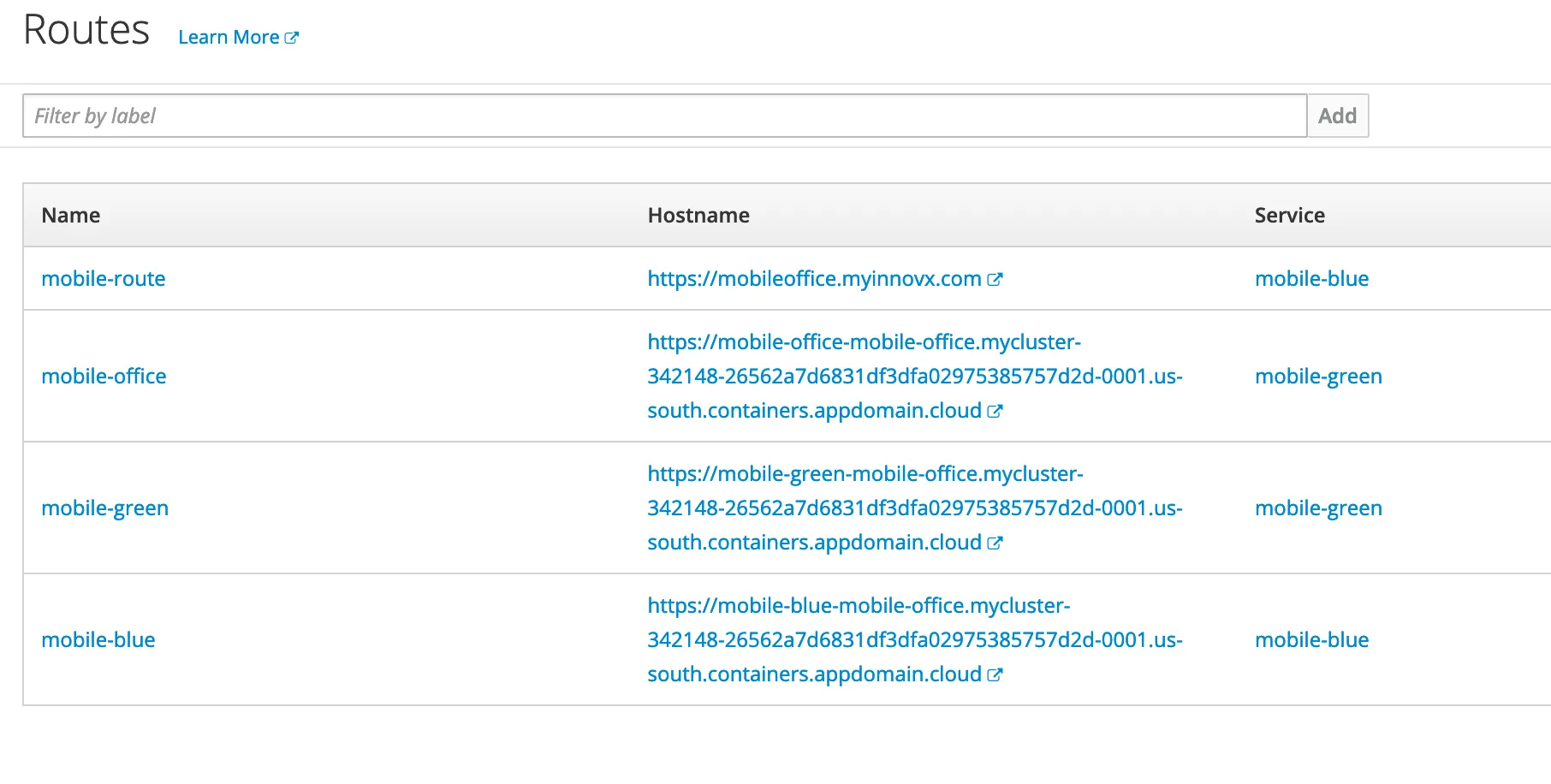Open mobile-green service in mobile-green row
This screenshot has width=1551, height=784.
(1318, 508)
